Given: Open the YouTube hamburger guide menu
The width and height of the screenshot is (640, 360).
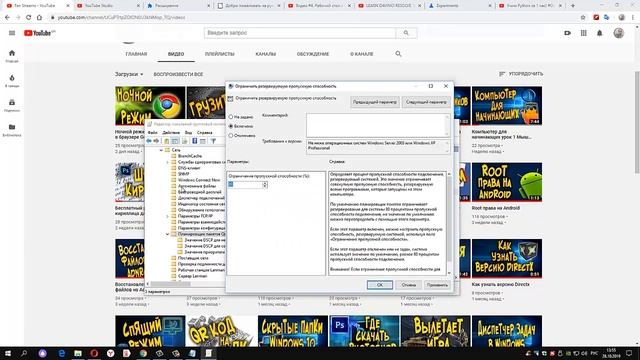Looking at the screenshot, I should (x=12, y=33).
